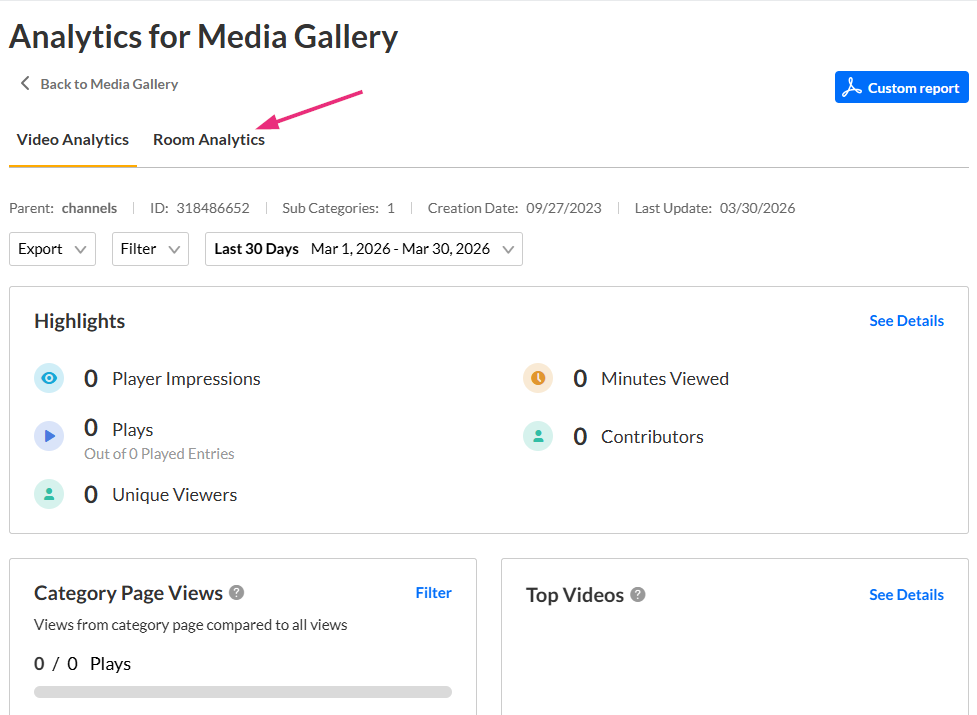Switch to the Room Analytics tab

[209, 140]
